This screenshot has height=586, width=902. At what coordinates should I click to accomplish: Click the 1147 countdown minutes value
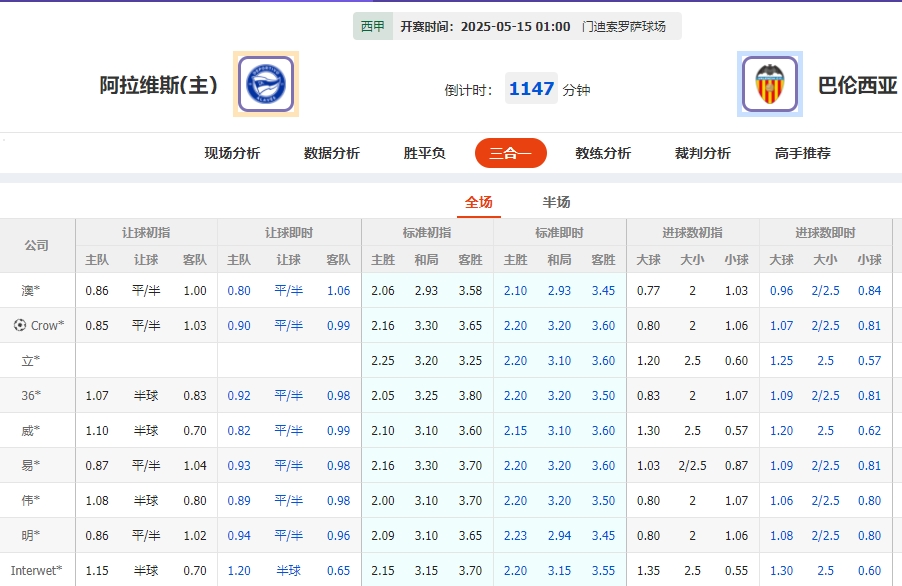pyautogui.click(x=531, y=88)
